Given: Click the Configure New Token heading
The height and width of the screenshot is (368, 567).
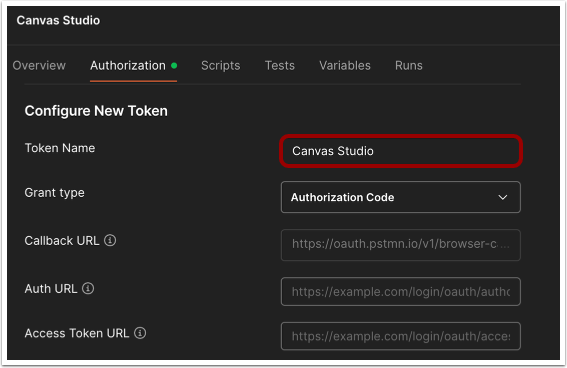Looking at the screenshot, I should tap(96, 111).
